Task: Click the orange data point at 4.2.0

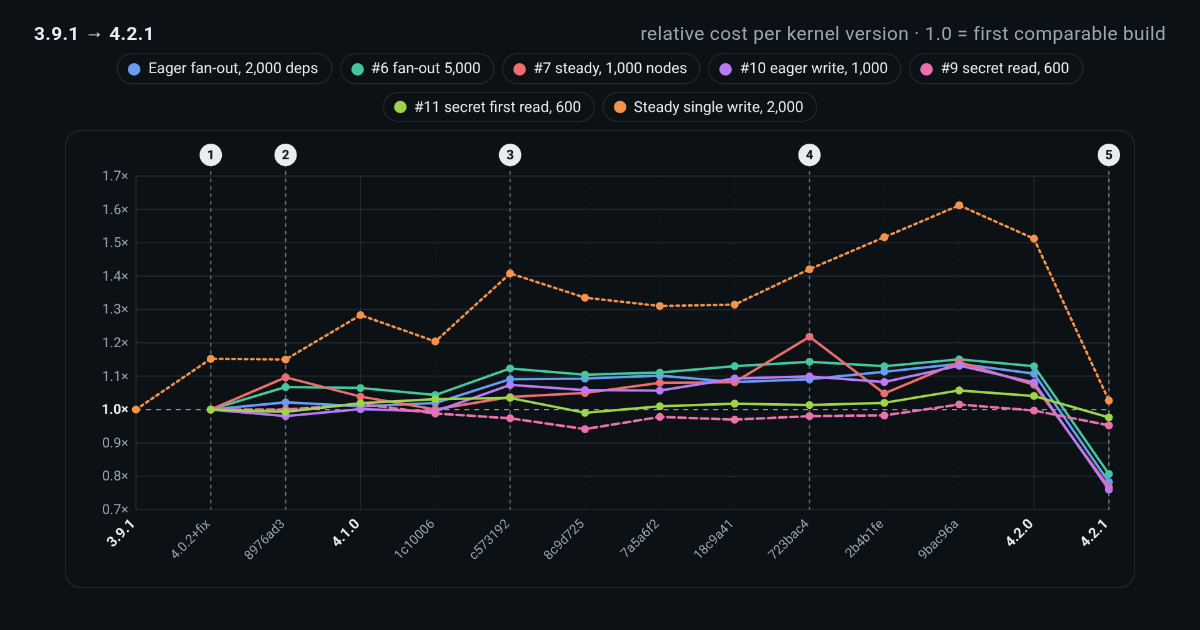Action: point(1034,238)
